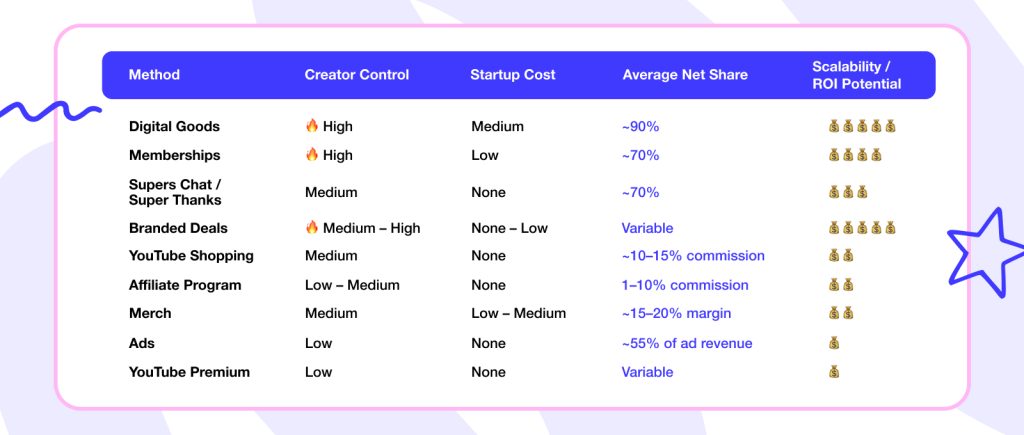This screenshot has height=435, width=1024.
Task: Click the single money bag in the Ads row
Action: coord(834,343)
